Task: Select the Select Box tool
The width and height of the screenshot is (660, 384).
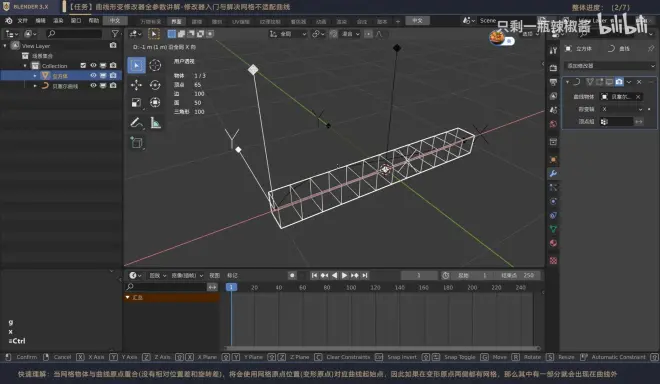Action: tap(136, 65)
